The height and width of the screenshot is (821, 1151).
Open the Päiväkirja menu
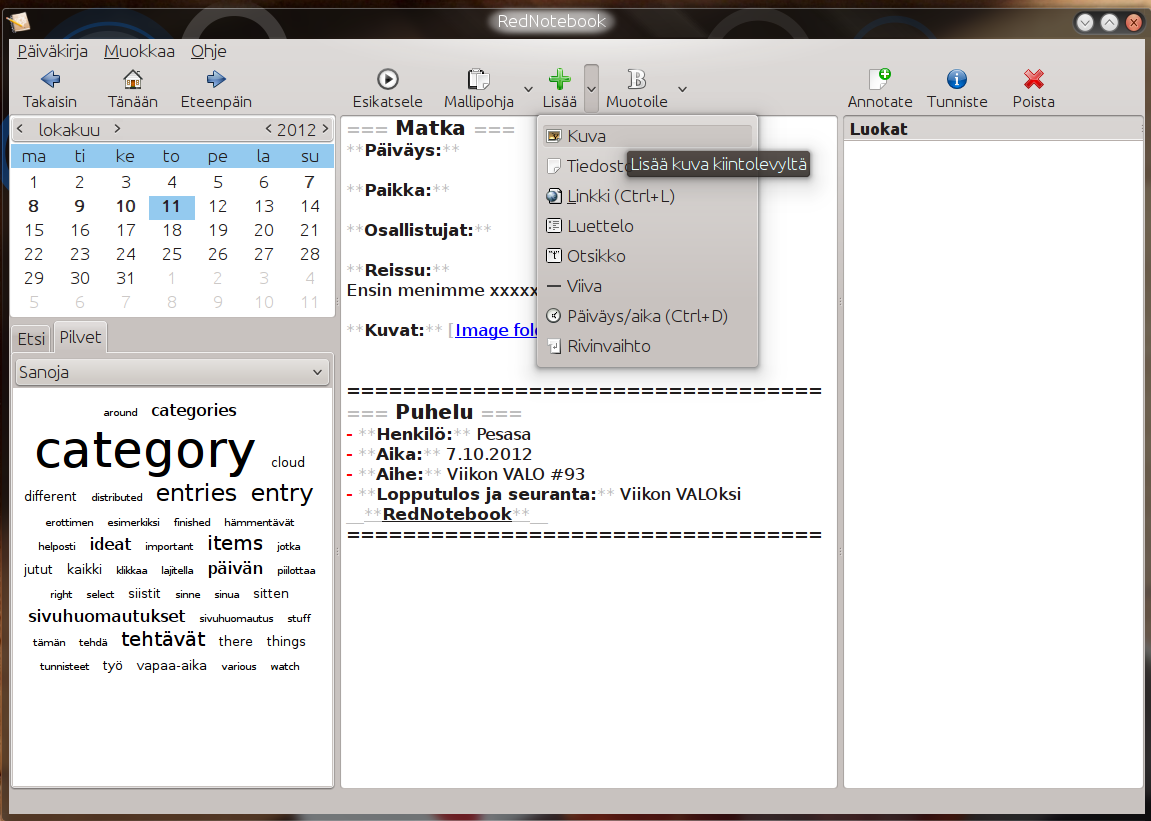pos(53,51)
